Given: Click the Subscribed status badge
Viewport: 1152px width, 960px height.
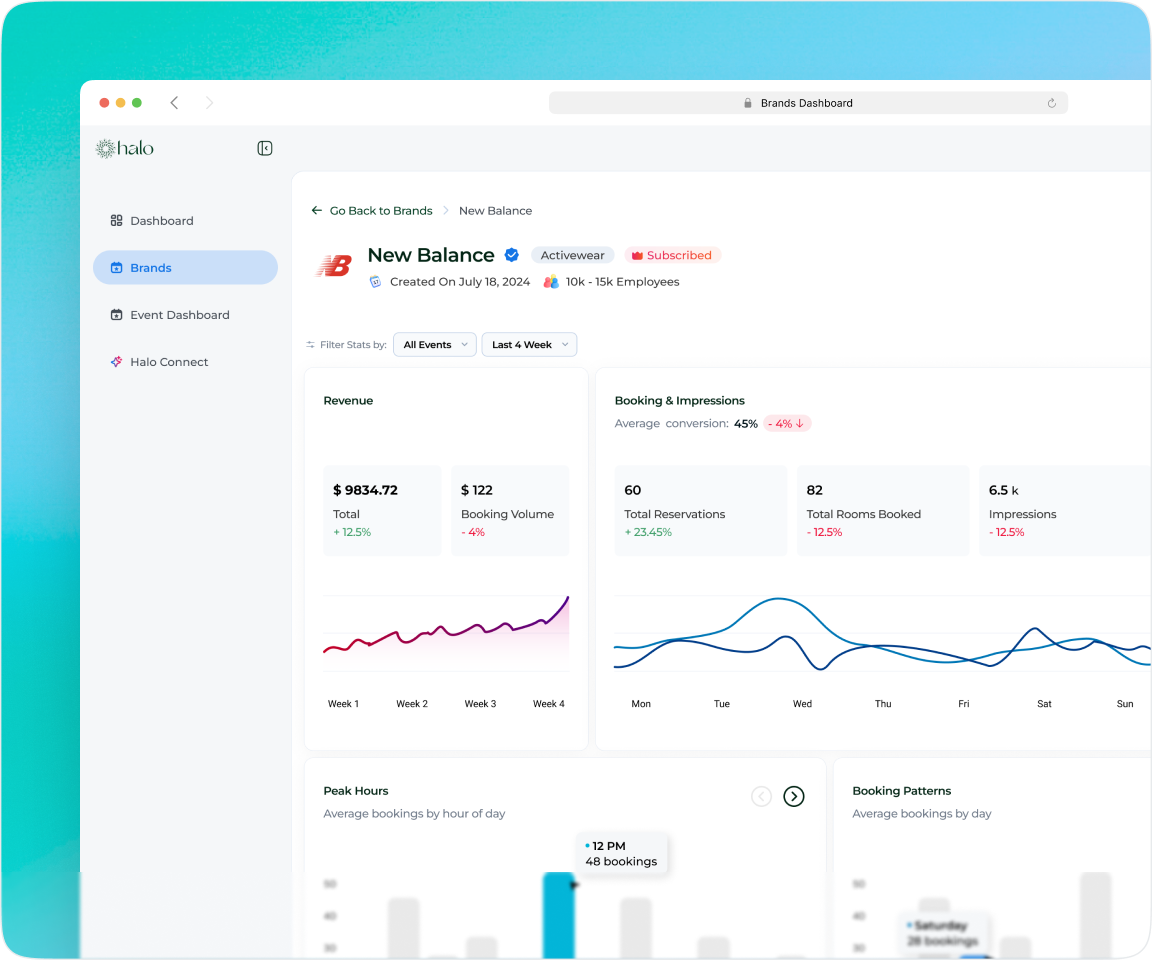Looking at the screenshot, I should (672, 255).
